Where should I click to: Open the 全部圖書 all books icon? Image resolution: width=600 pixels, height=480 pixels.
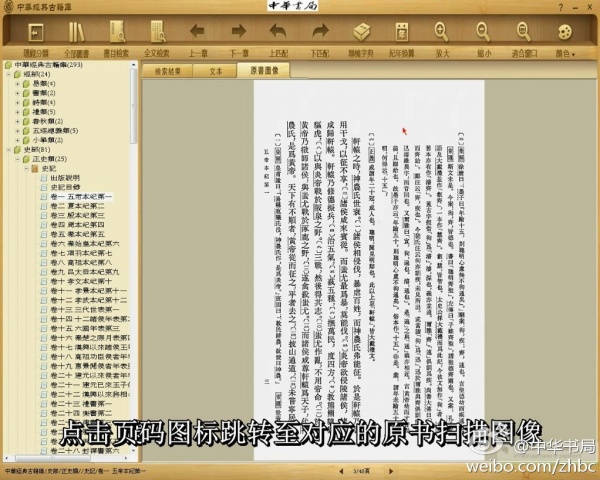click(76, 32)
